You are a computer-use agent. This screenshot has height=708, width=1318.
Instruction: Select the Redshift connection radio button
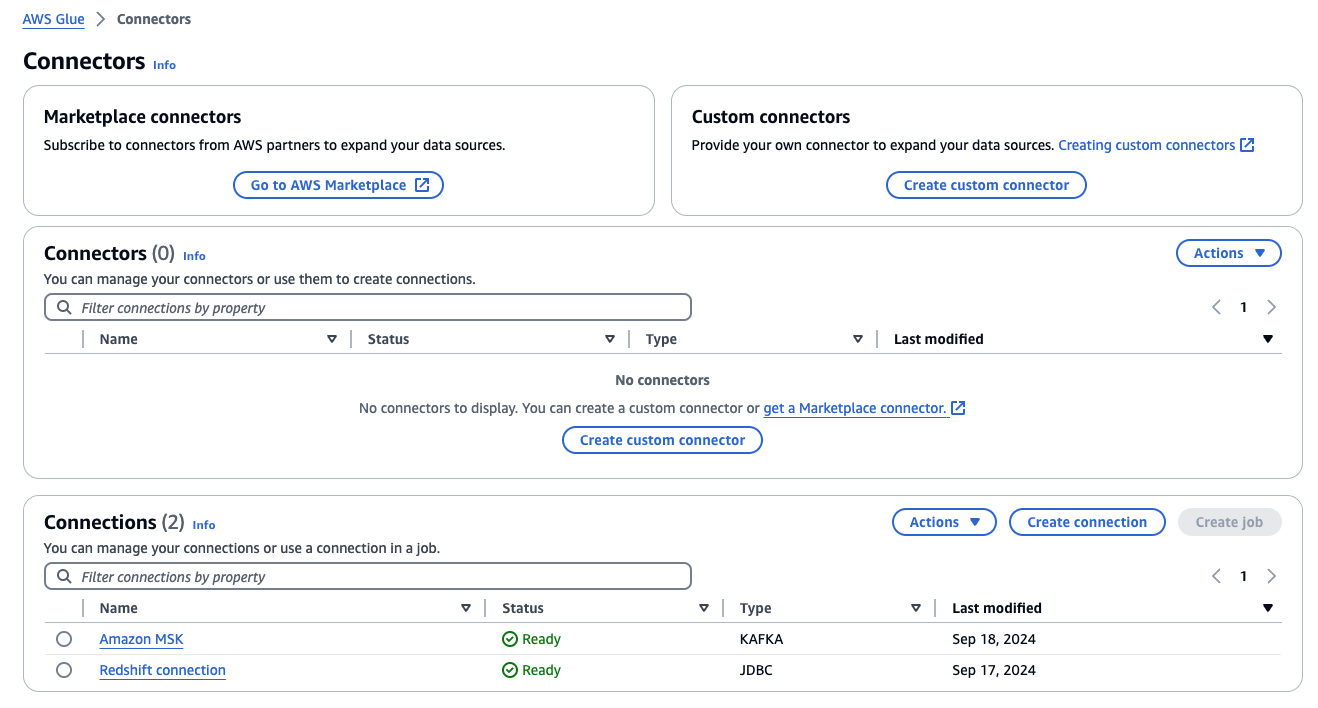coord(64,670)
